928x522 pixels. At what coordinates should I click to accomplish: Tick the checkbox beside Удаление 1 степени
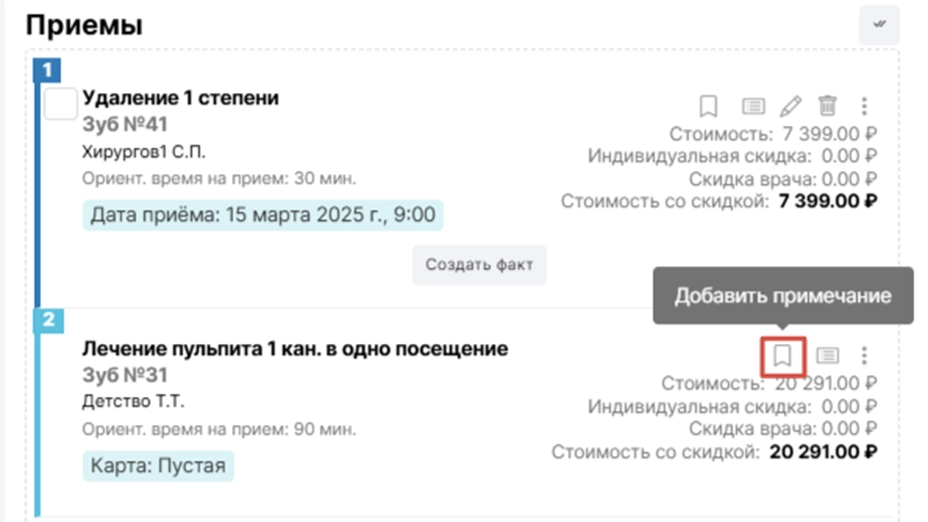point(60,104)
